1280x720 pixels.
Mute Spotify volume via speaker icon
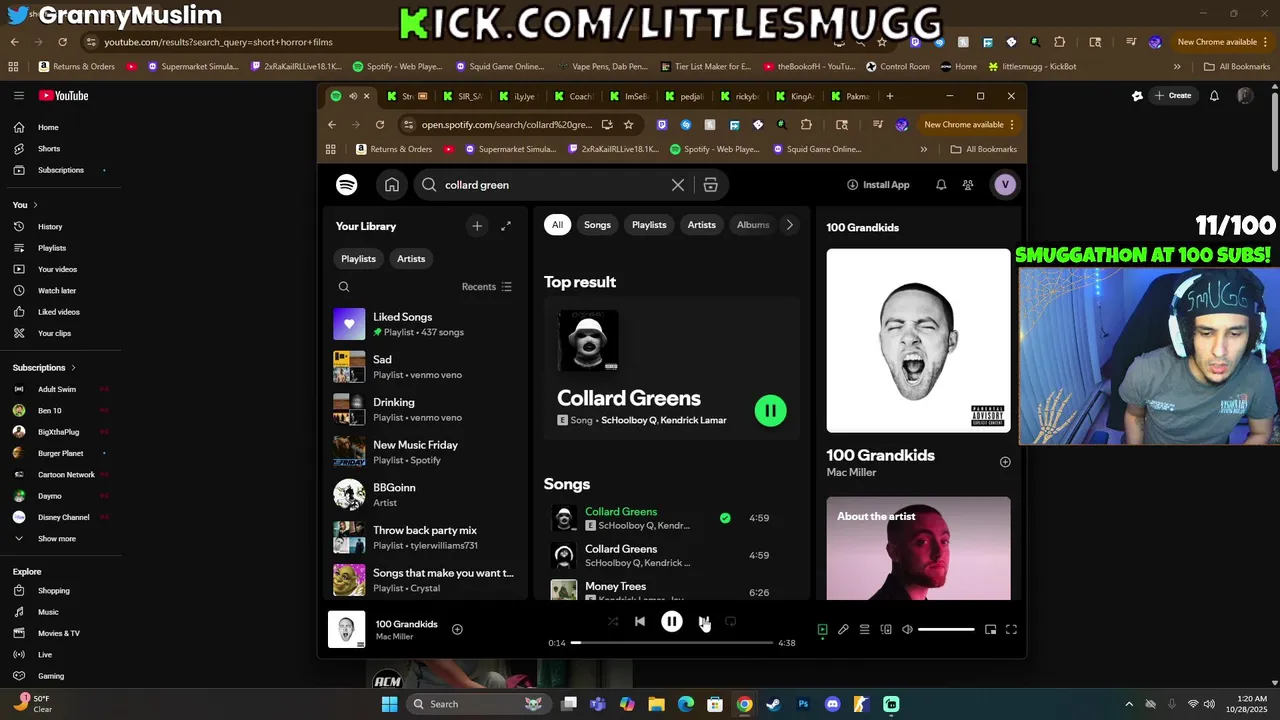[x=907, y=630]
